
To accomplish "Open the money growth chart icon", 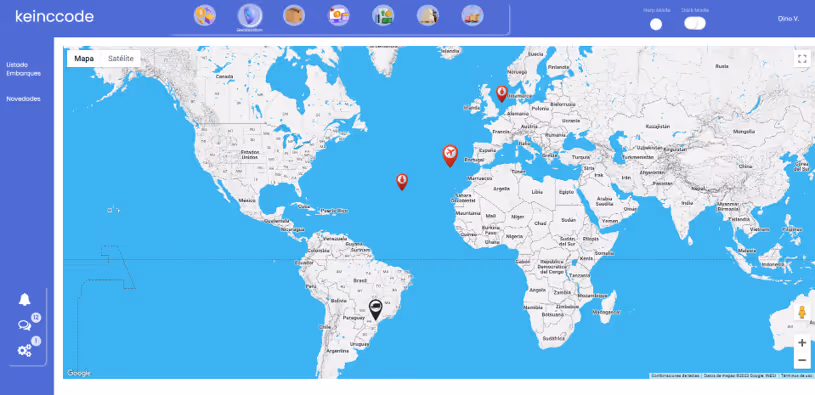I will [x=383, y=15].
